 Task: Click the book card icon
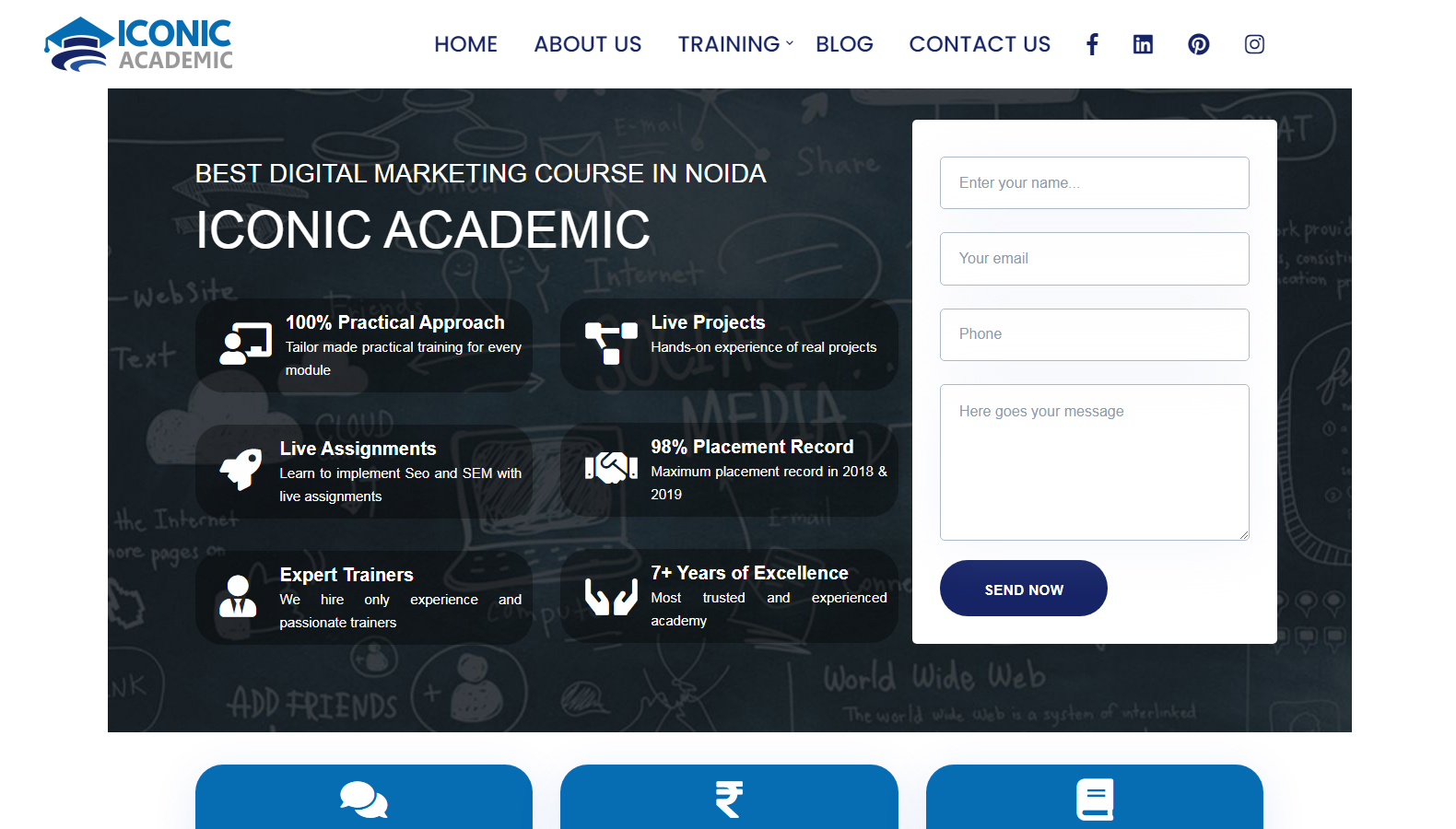[1095, 800]
